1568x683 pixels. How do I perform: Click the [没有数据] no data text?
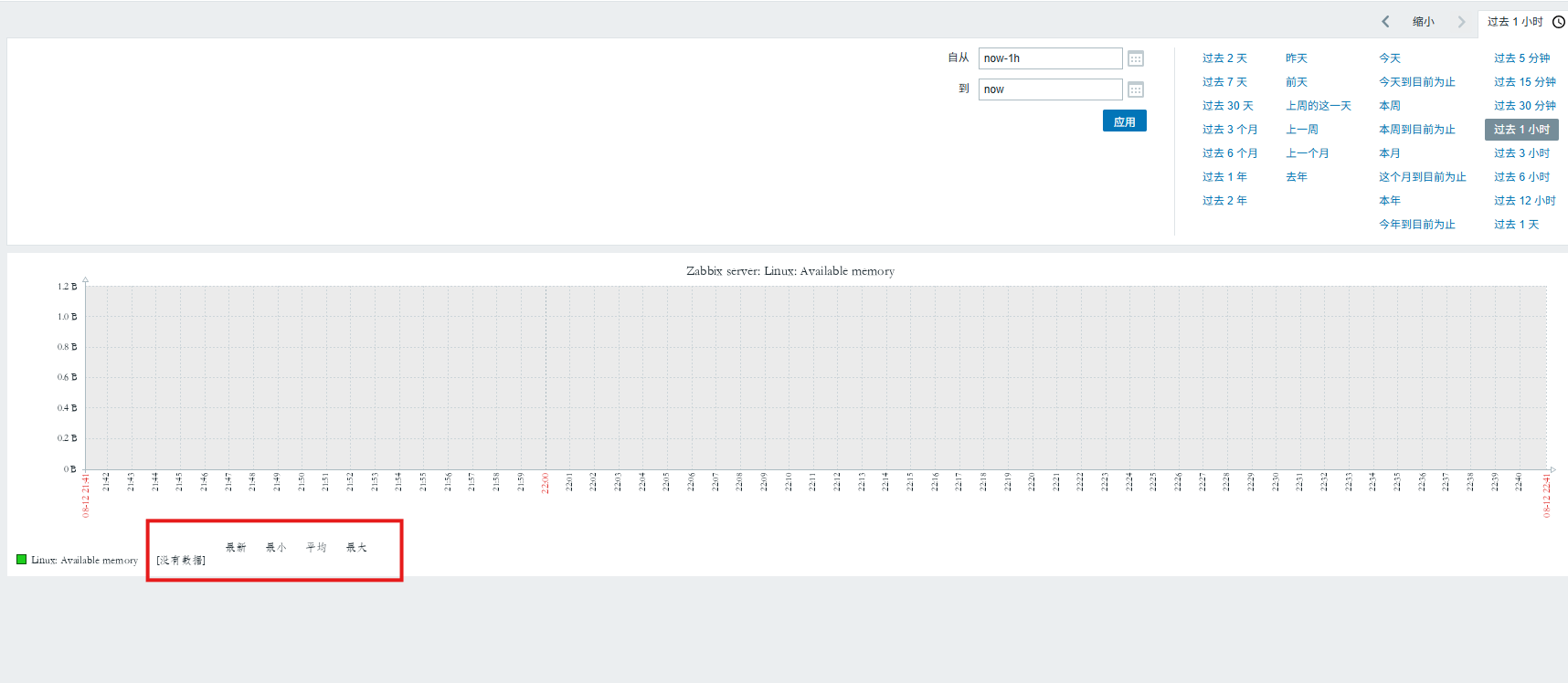(x=181, y=561)
